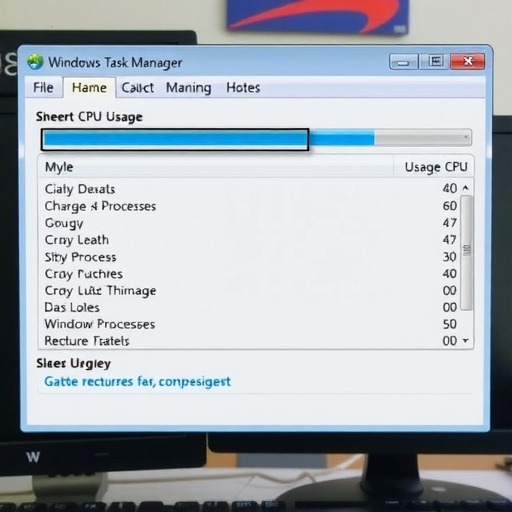Switch to the Hame tab
Image resolution: width=512 pixels, height=512 pixels.
(89, 88)
